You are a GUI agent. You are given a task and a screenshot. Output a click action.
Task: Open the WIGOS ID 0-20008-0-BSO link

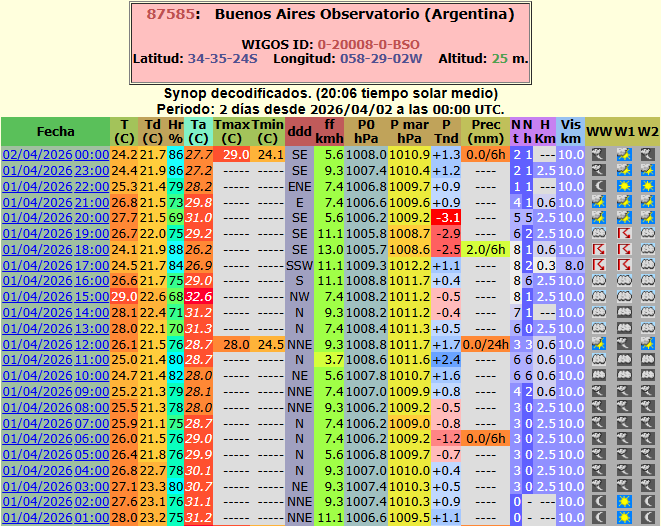(368, 45)
